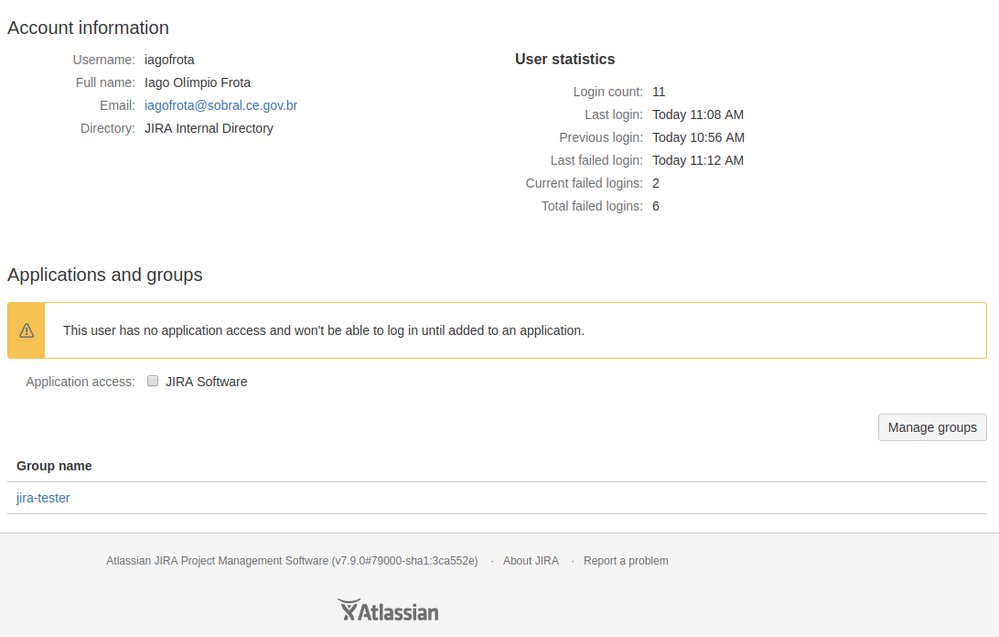999x637 pixels.
Task: Click the Group name column header
Action: (53, 466)
